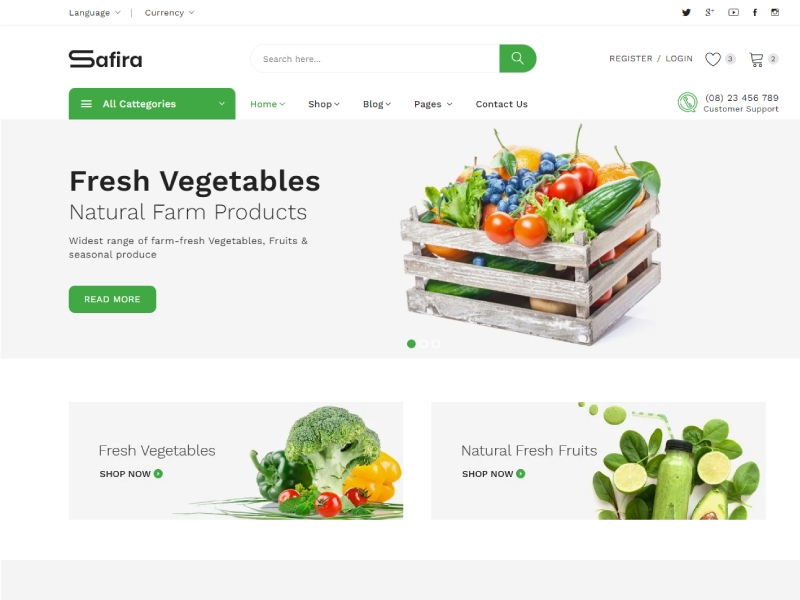This screenshot has width=800, height=600.
Task: Switch to the third slide dot
Action: click(436, 344)
